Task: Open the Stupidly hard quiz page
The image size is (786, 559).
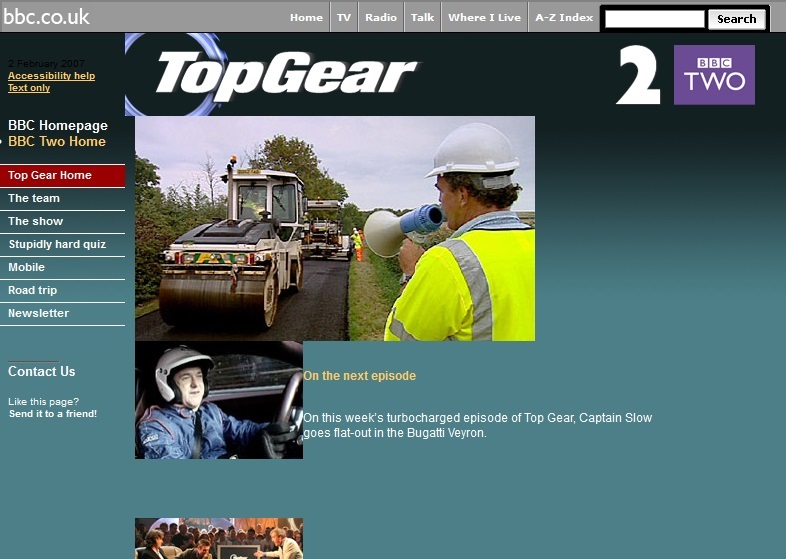Action: tap(57, 244)
